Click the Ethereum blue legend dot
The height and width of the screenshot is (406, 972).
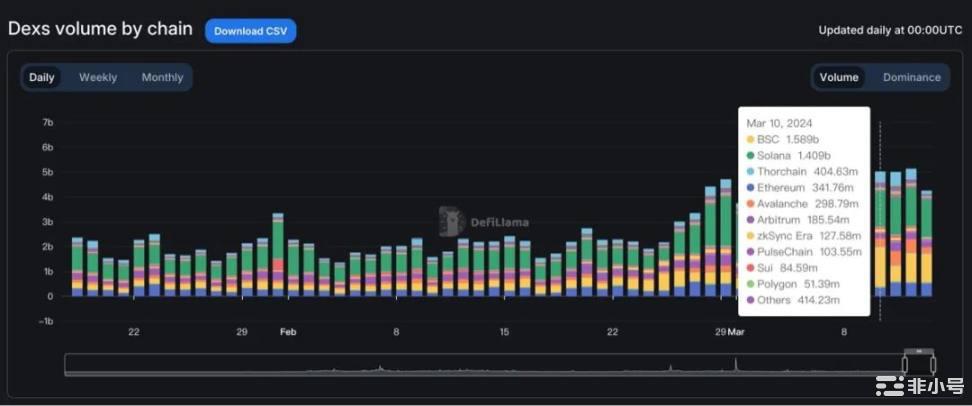(751, 187)
